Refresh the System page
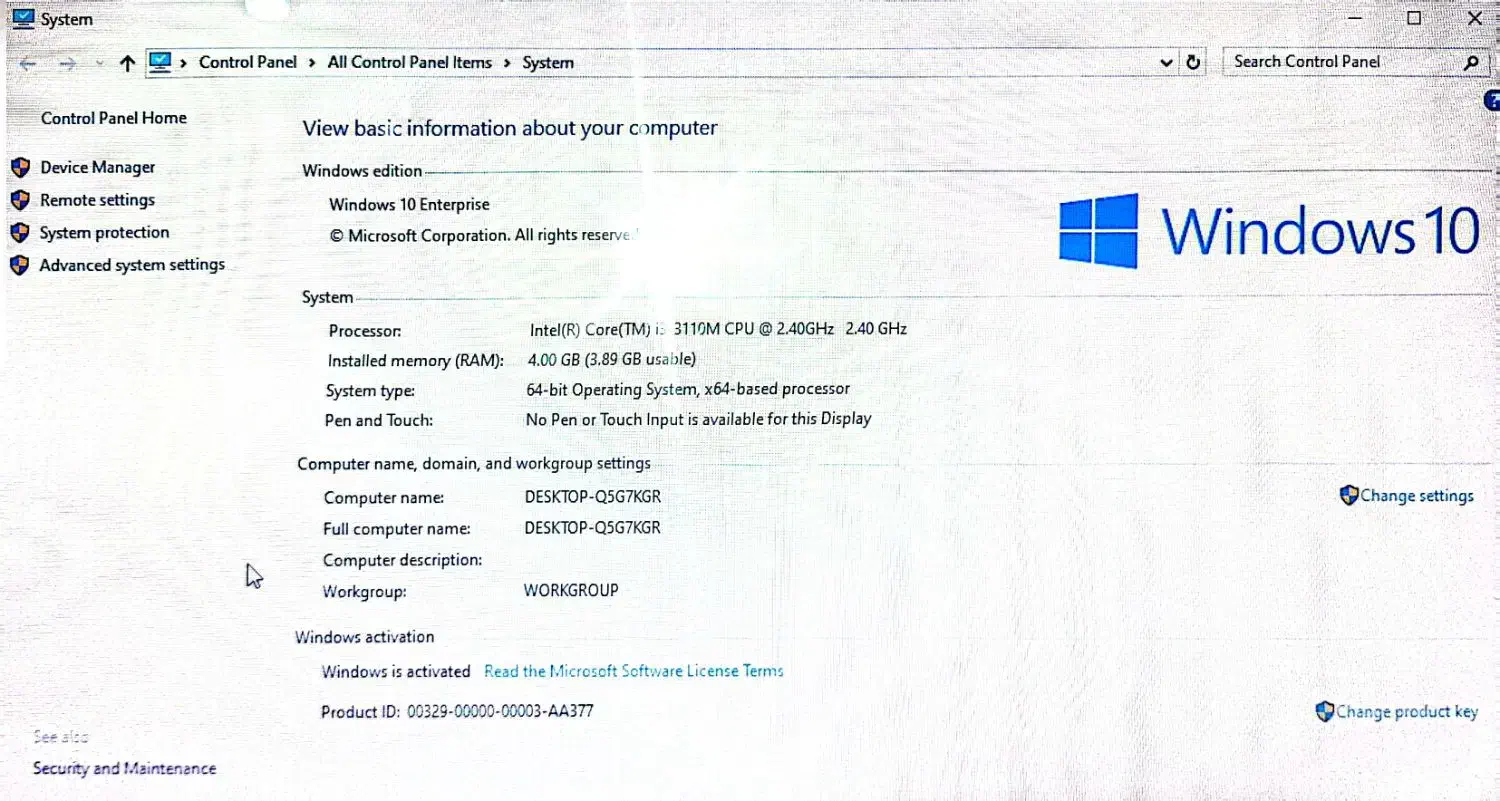 (1193, 62)
